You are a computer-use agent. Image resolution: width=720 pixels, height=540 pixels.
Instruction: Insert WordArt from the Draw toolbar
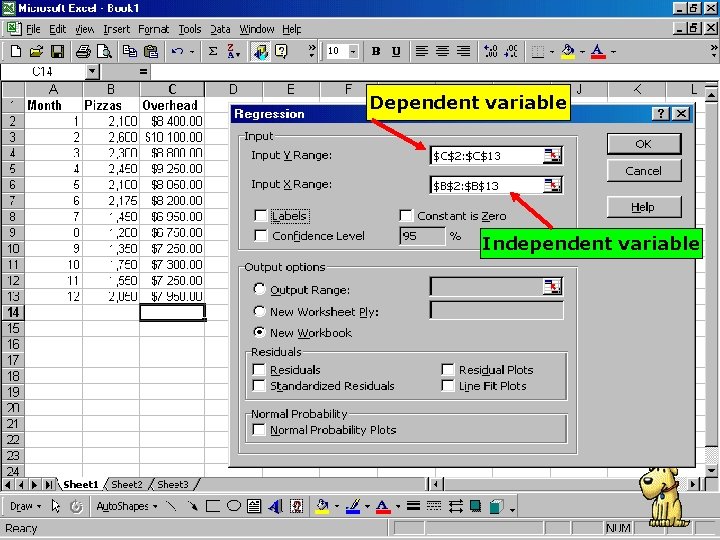(x=275, y=506)
